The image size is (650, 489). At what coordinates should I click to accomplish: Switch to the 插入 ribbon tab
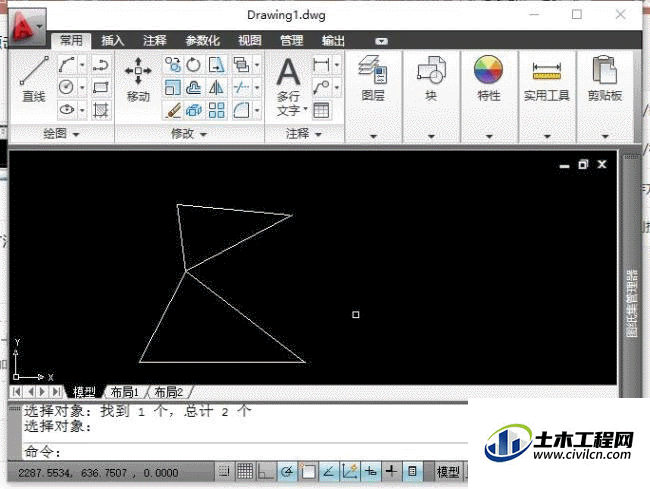[113, 40]
